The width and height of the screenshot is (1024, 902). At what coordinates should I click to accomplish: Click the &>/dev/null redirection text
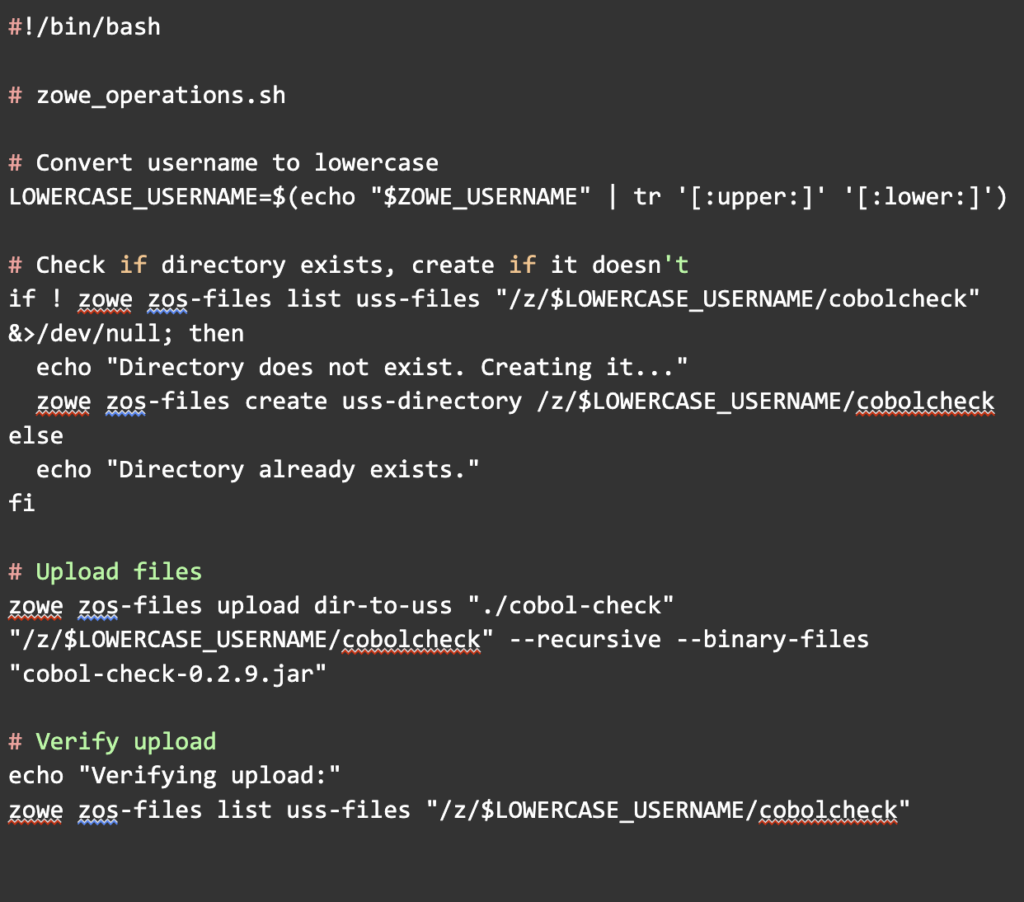click(x=90, y=333)
